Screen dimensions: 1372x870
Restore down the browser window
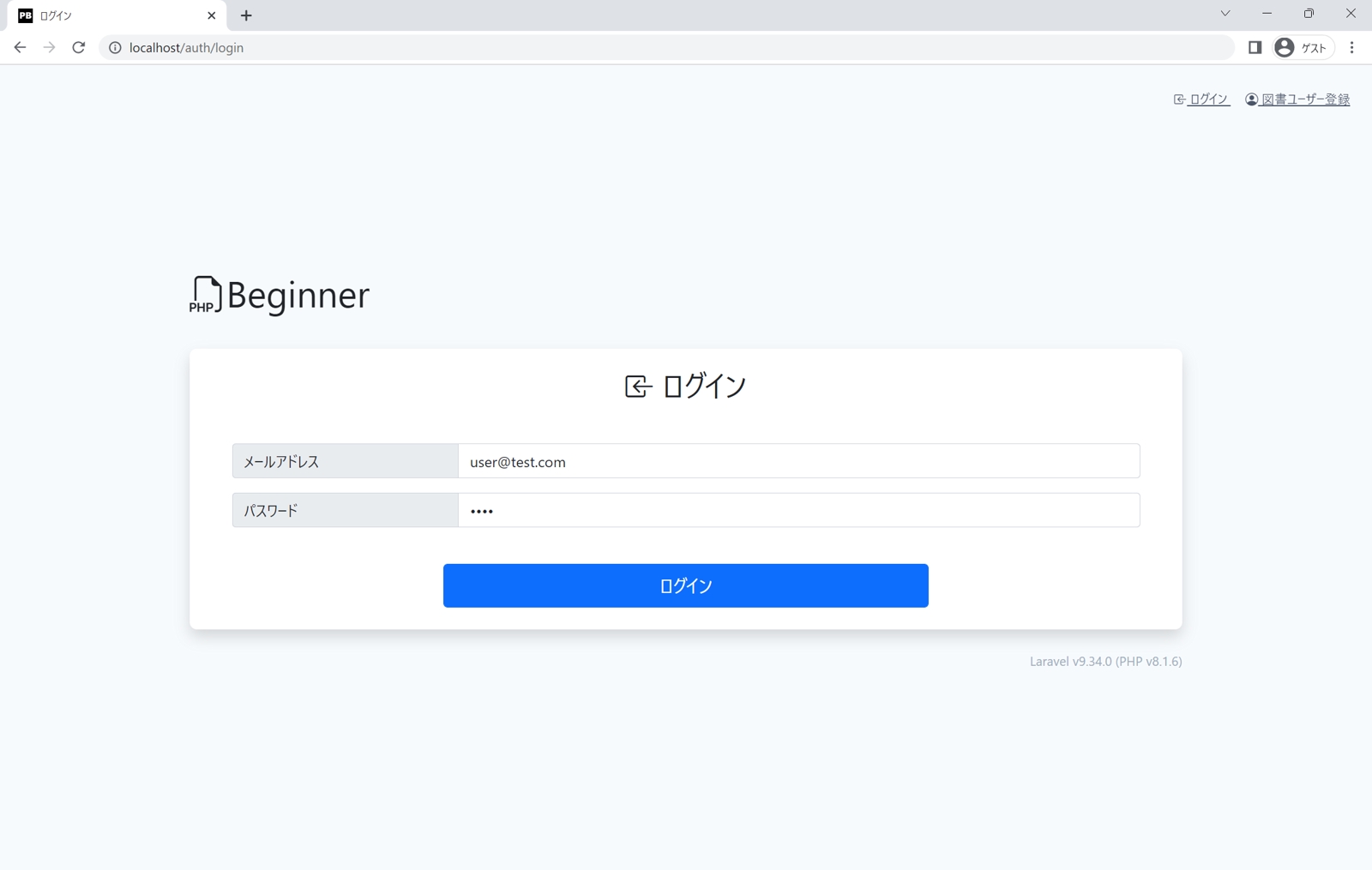click(1309, 14)
